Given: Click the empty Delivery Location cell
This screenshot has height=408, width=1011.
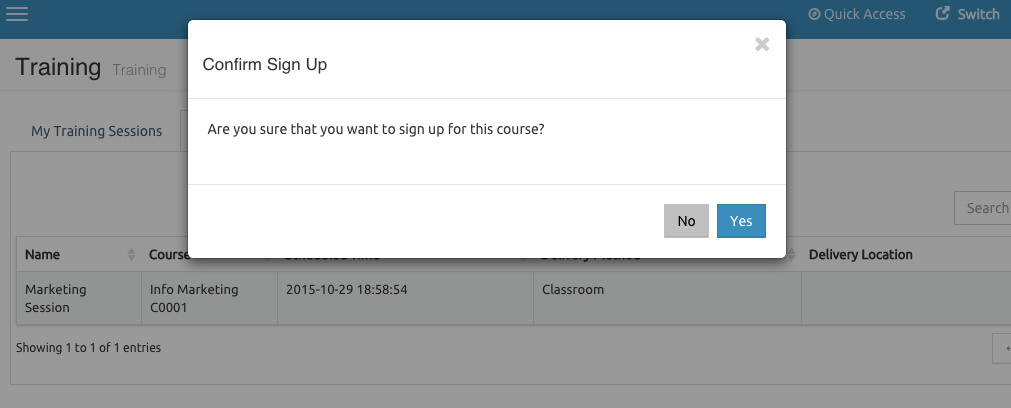Looking at the screenshot, I should (906, 298).
